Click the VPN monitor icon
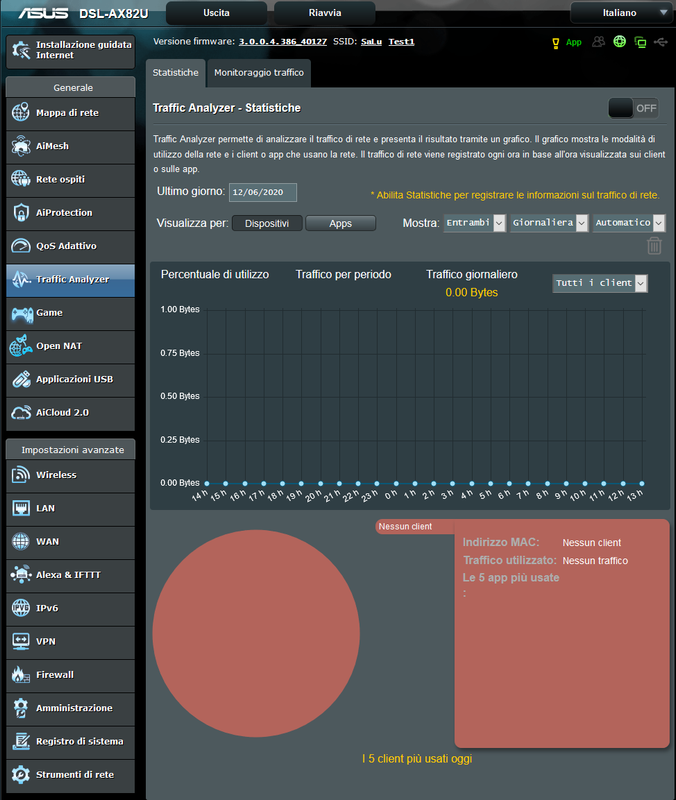 click(x=21, y=641)
